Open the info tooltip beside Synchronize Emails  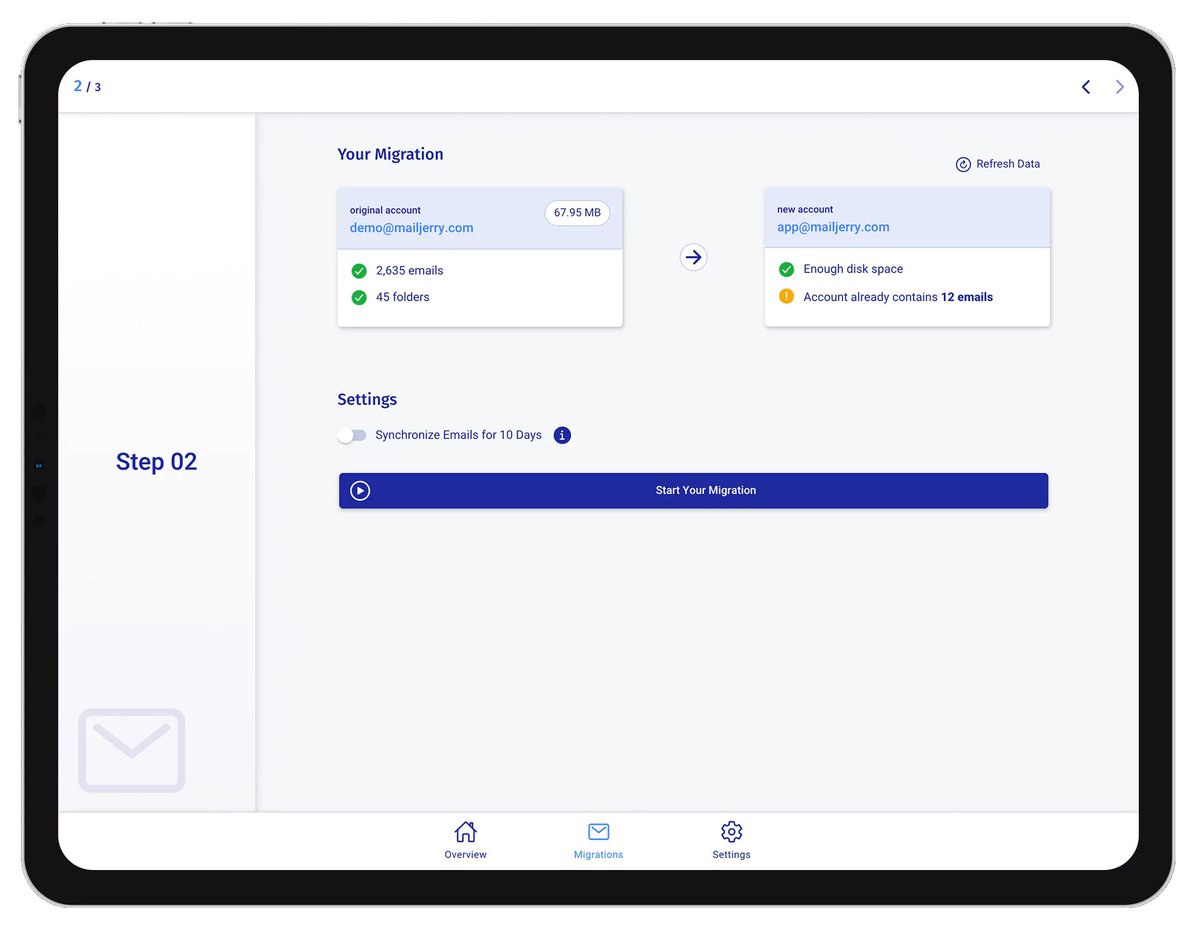(562, 435)
